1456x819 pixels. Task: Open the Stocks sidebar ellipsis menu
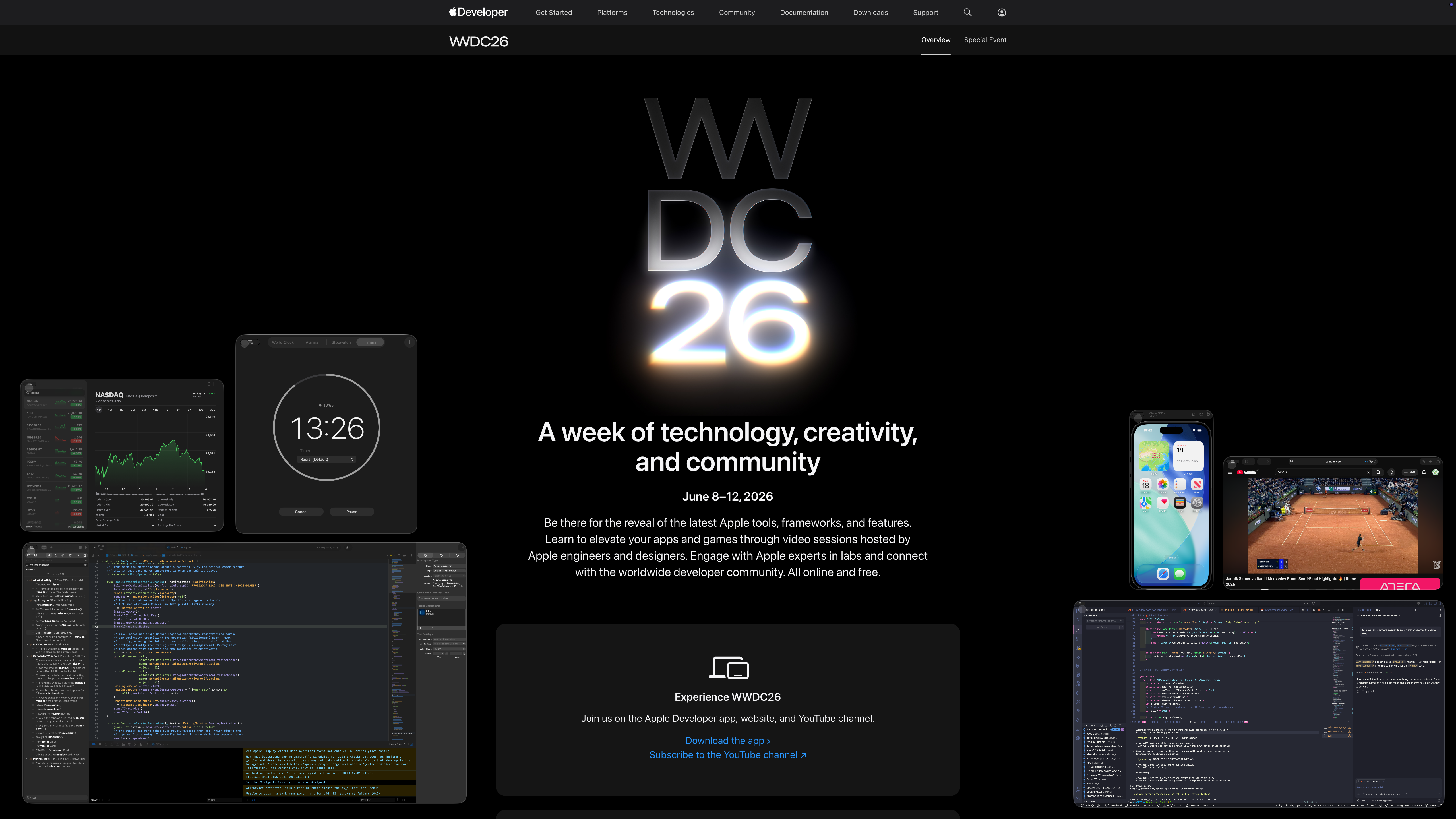pyautogui.click(x=82, y=384)
